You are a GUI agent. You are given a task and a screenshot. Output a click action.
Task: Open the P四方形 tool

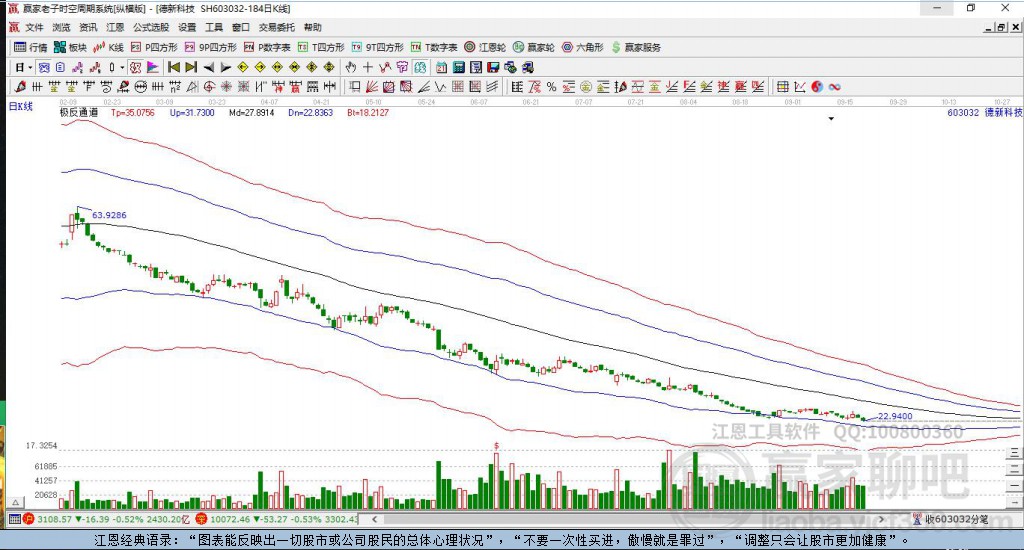(154, 47)
